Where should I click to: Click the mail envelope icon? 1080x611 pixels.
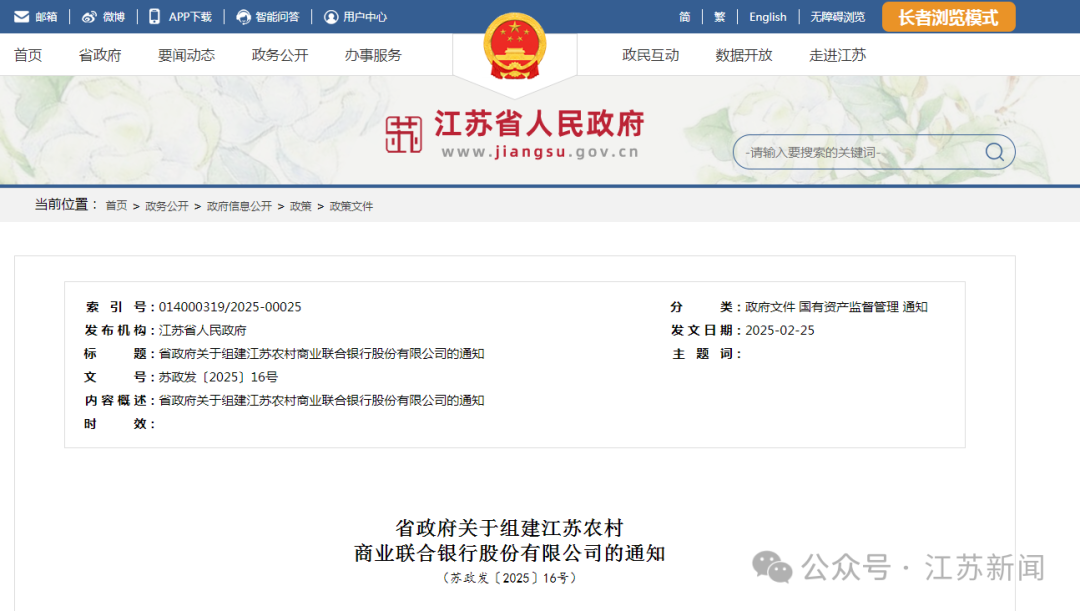21,17
